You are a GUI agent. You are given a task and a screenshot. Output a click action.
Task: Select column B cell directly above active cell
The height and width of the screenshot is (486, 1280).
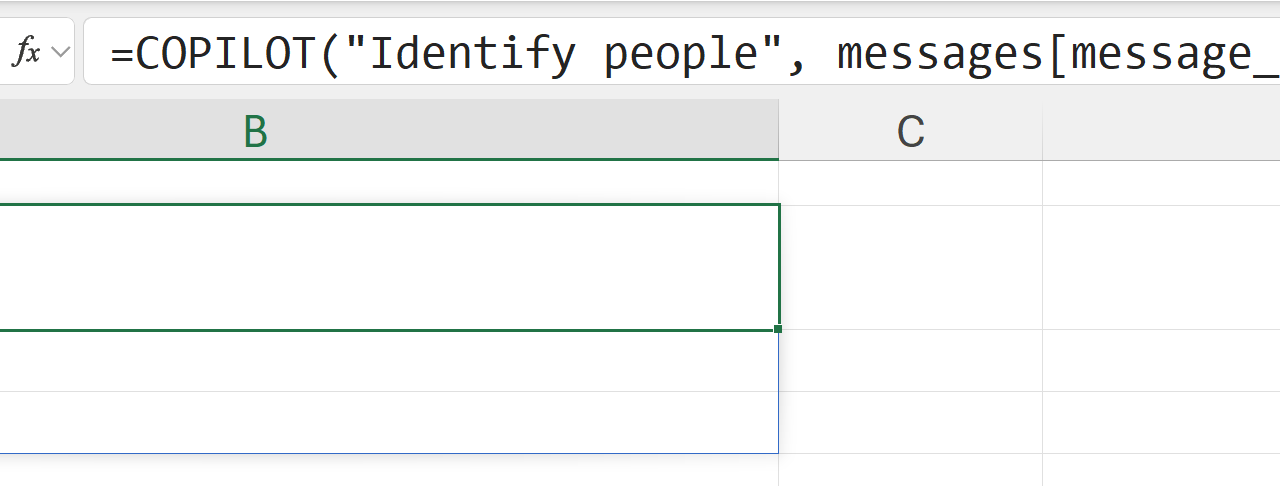pos(388,183)
